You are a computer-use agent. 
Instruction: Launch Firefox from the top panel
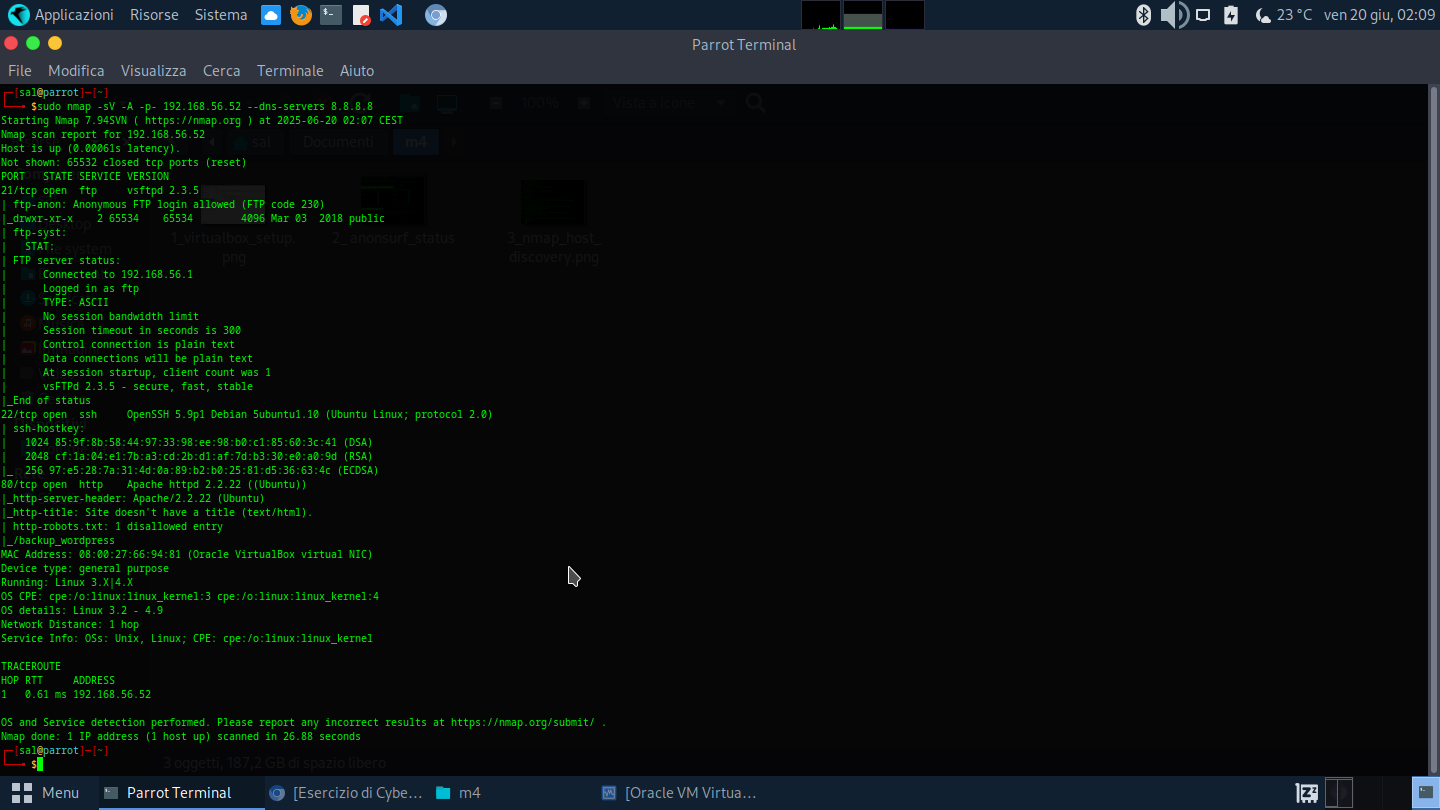coord(300,15)
